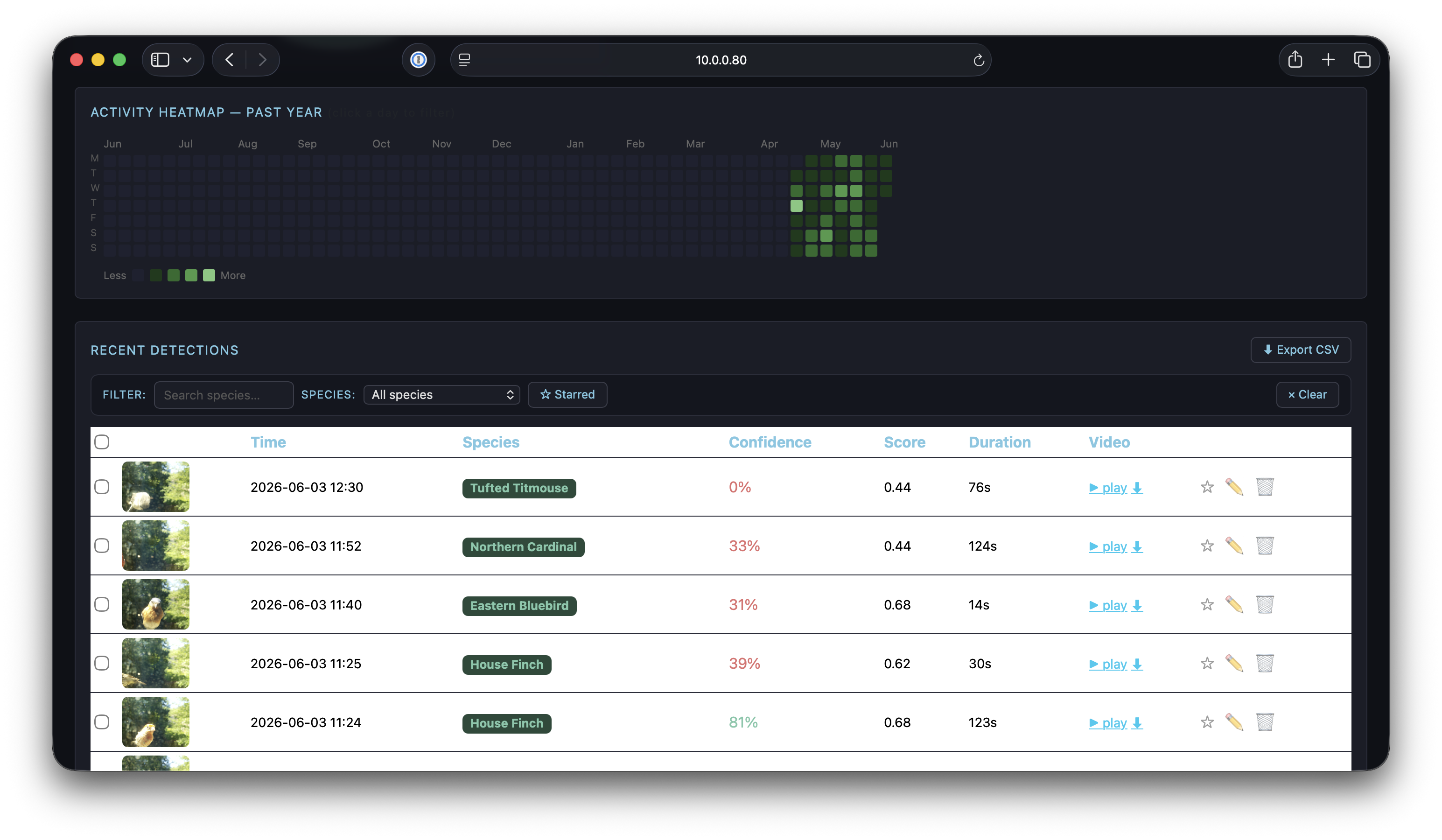Play the House Finch 11:25 video
The width and height of the screenshot is (1442, 840).
[1108, 665]
